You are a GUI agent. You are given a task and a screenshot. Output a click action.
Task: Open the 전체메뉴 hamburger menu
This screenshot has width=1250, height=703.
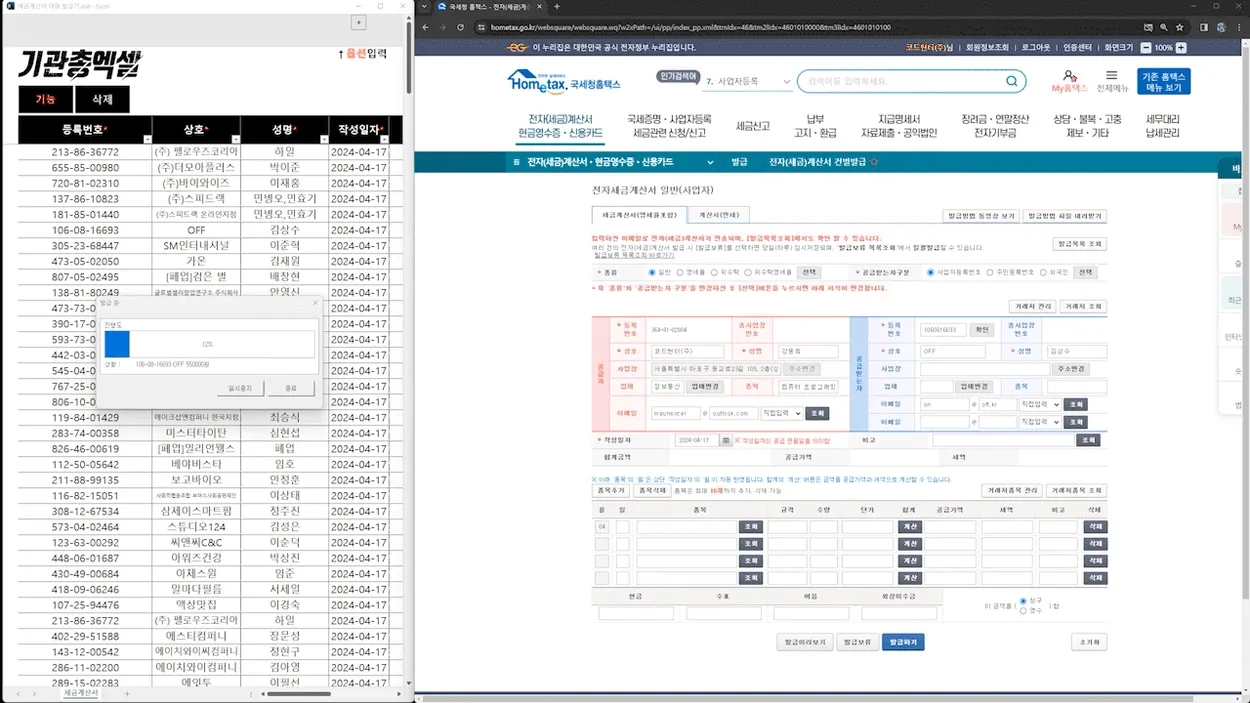(x=1112, y=76)
